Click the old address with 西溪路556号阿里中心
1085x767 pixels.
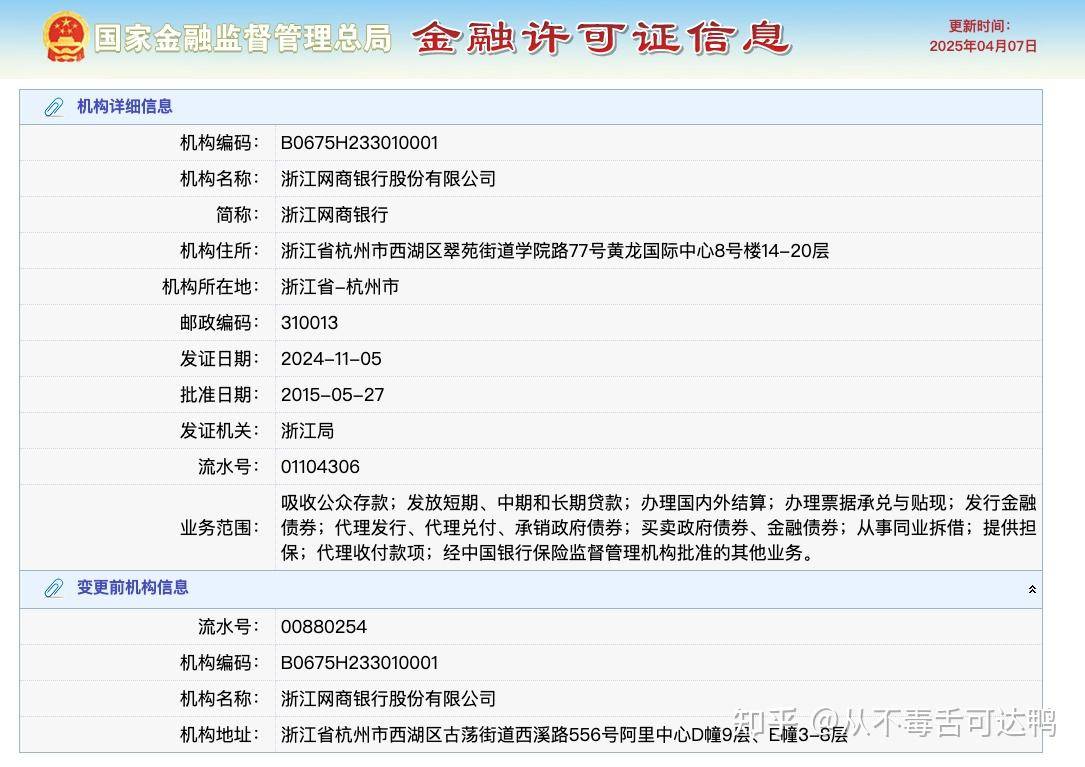point(564,734)
